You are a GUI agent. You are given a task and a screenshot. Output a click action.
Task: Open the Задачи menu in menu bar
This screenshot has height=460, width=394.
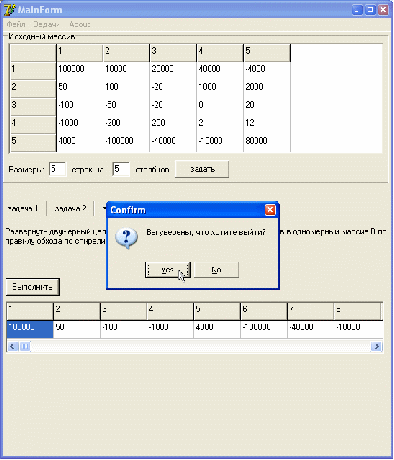[x=46, y=24]
